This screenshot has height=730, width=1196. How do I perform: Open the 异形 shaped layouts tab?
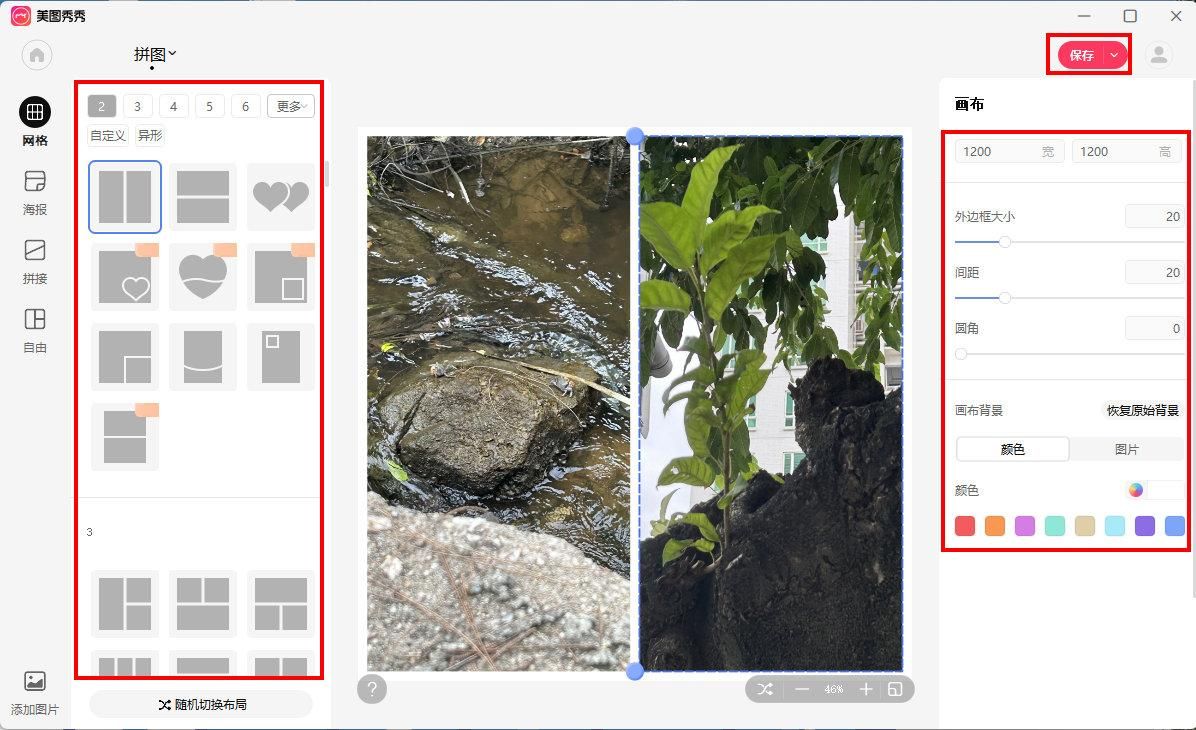[150, 135]
